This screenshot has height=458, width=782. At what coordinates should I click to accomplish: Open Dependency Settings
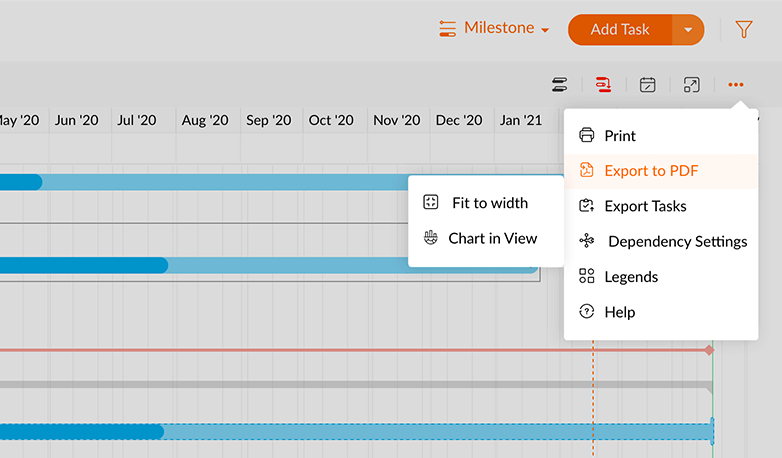(677, 241)
